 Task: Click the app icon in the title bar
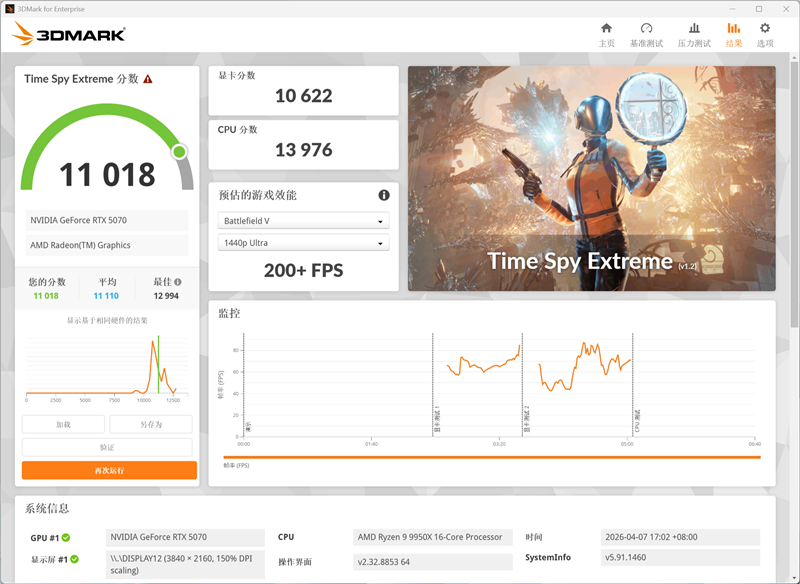click(10, 8)
